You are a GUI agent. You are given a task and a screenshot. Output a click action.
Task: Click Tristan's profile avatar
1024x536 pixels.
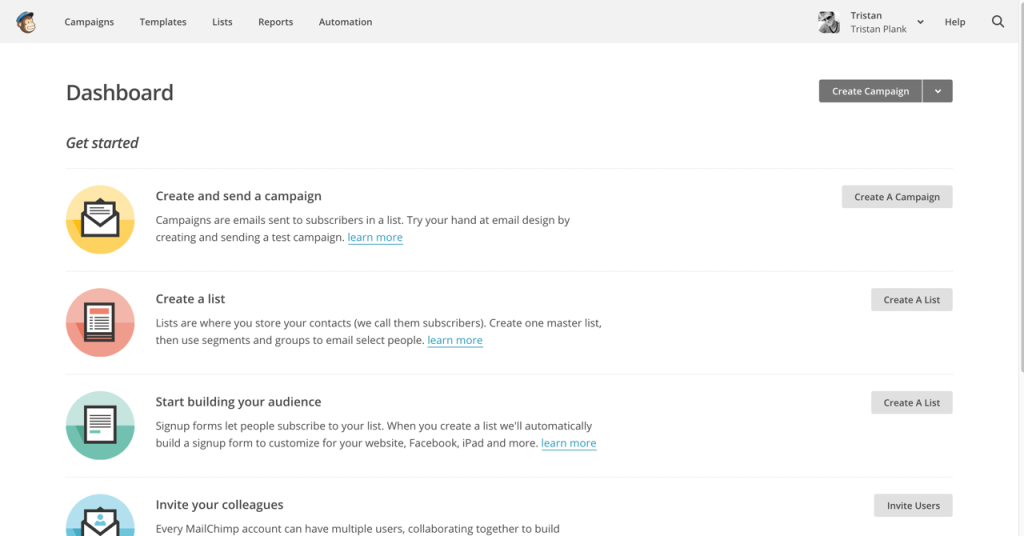point(829,22)
